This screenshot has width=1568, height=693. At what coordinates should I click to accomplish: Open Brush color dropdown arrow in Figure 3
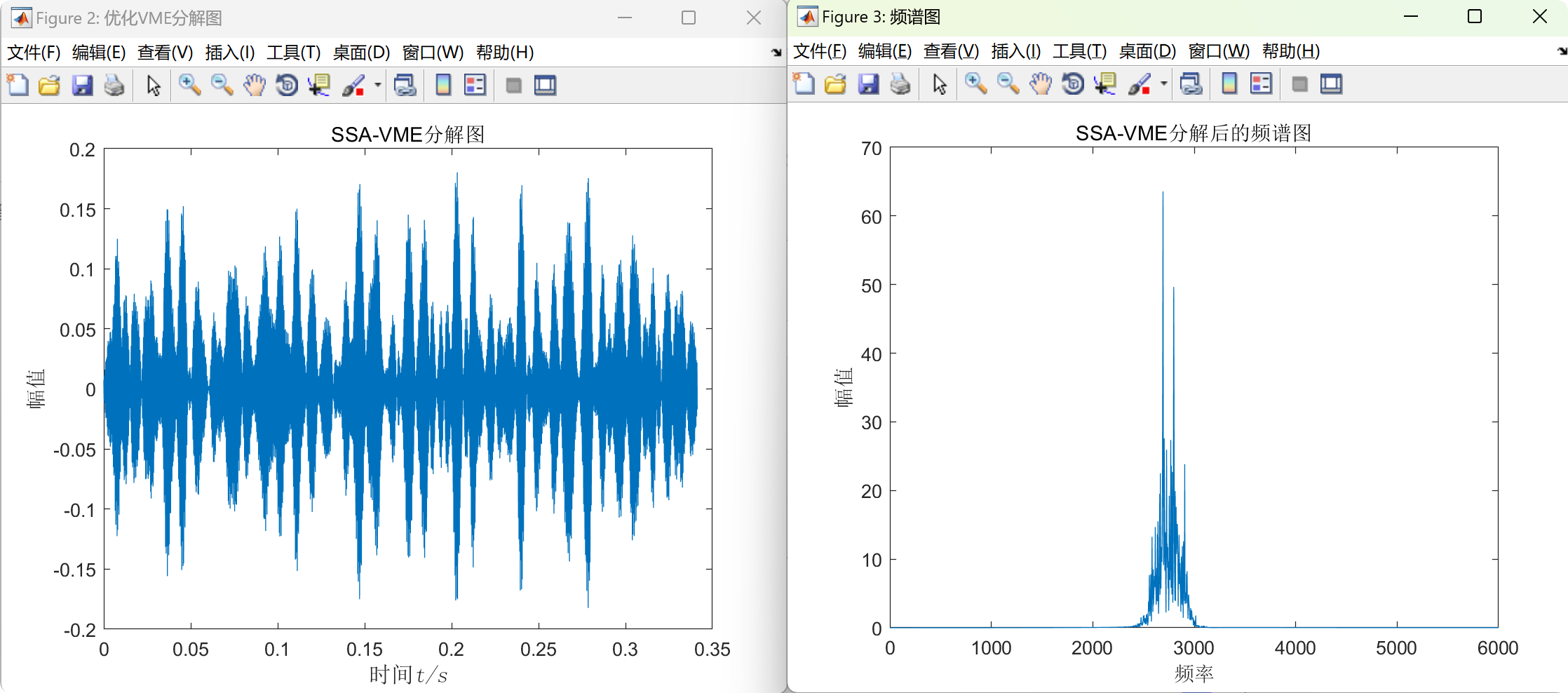(x=1163, y=83)
